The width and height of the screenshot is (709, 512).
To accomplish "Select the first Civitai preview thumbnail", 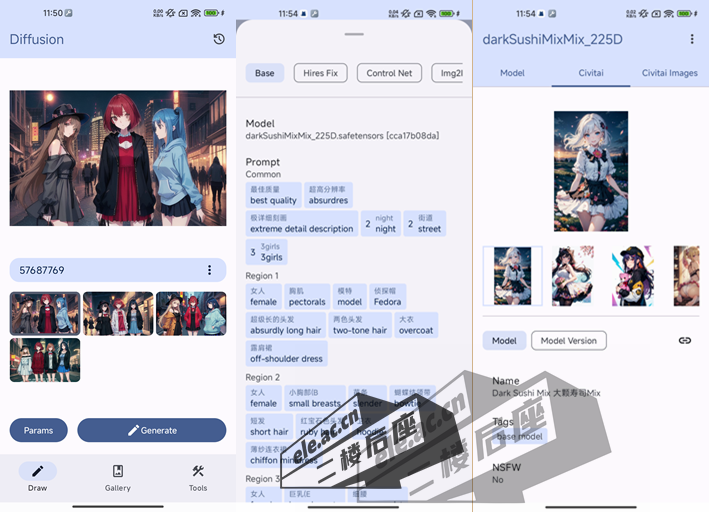I will click(512, 276).
